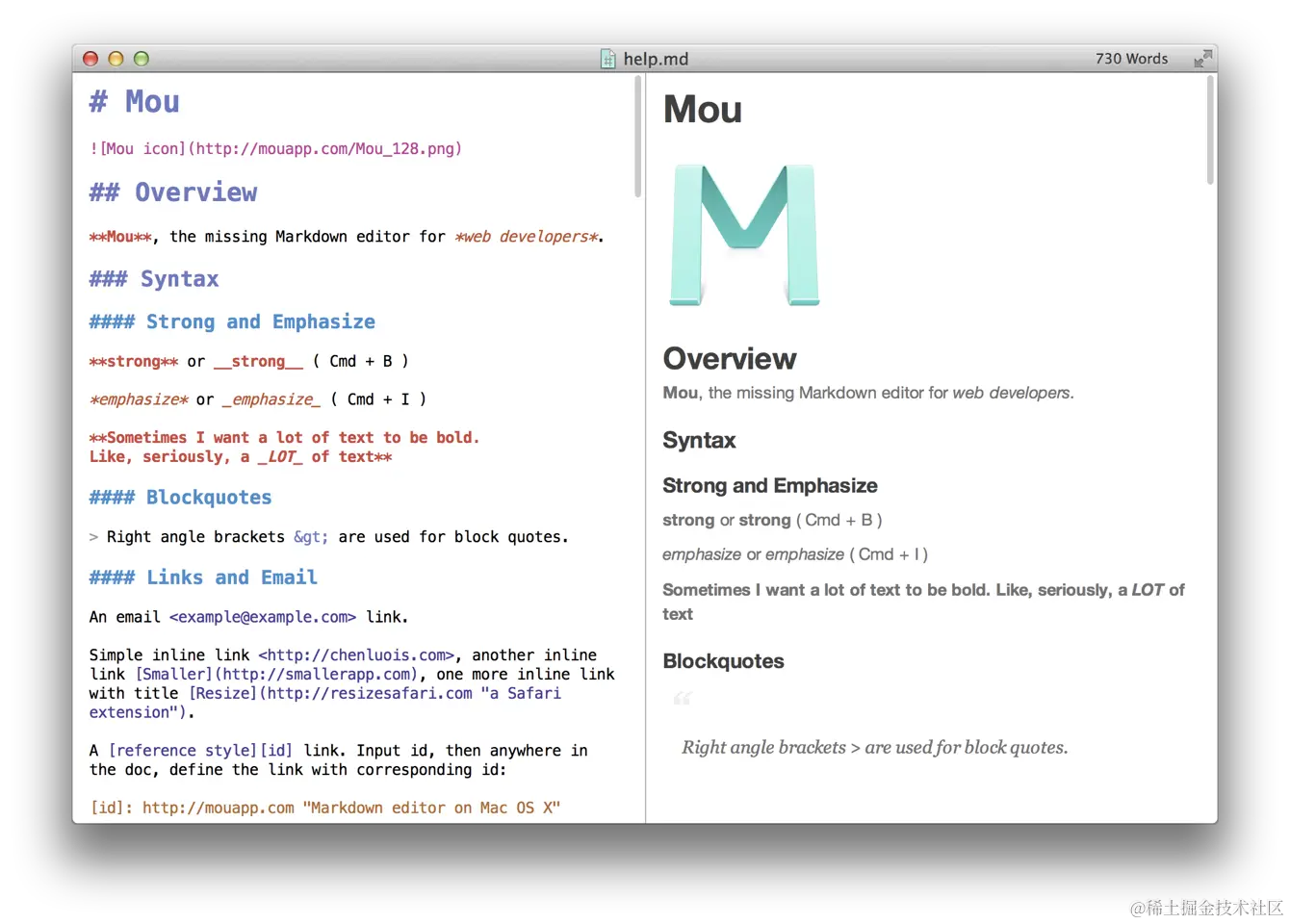This screenshot has width=1290, height=924.
Task: Click the 'Right angle brackets &gt;' editor line
Action: tap(329, 537)
